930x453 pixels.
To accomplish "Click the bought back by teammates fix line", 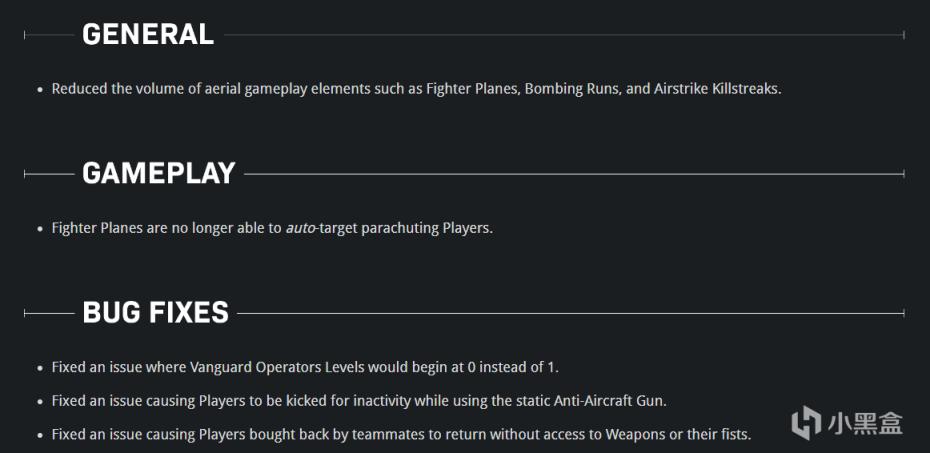I will pyautogui.click(x=402, y=435).
